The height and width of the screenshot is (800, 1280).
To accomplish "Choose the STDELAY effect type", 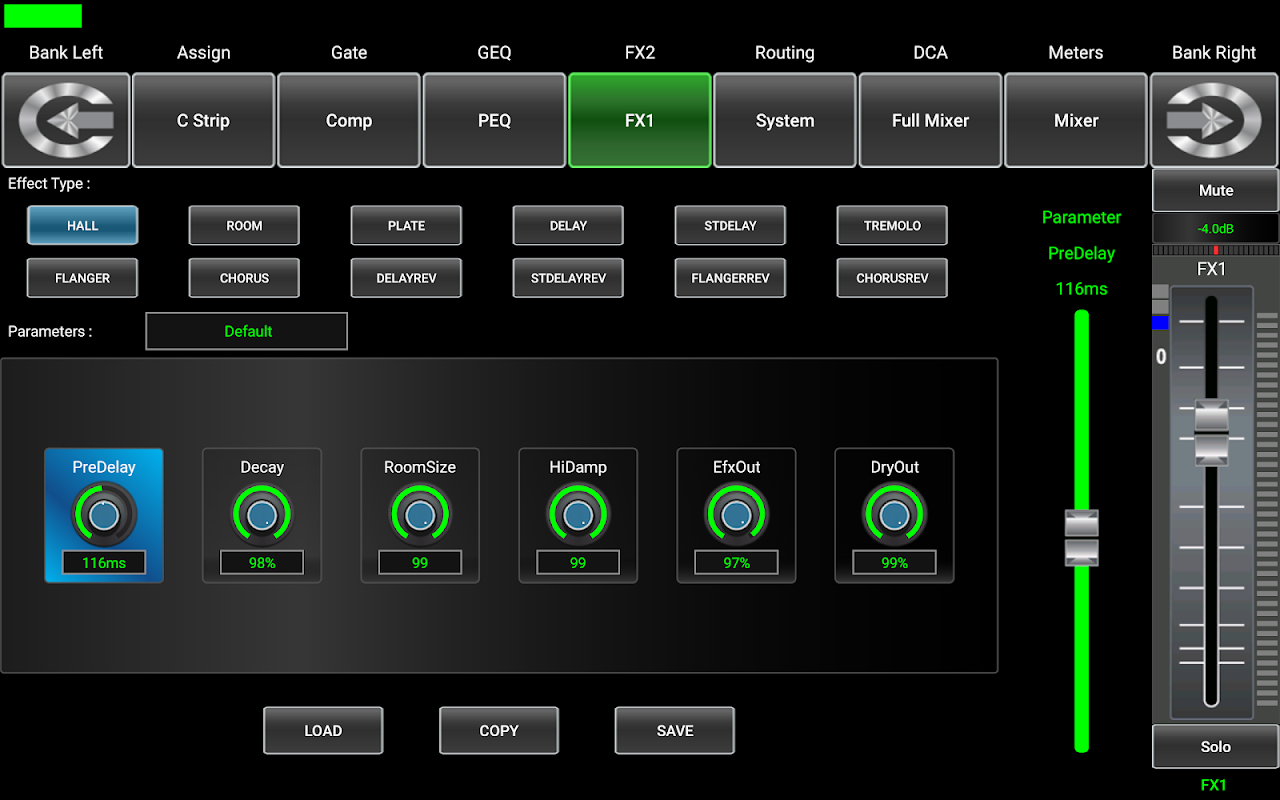I will (730, 226).
